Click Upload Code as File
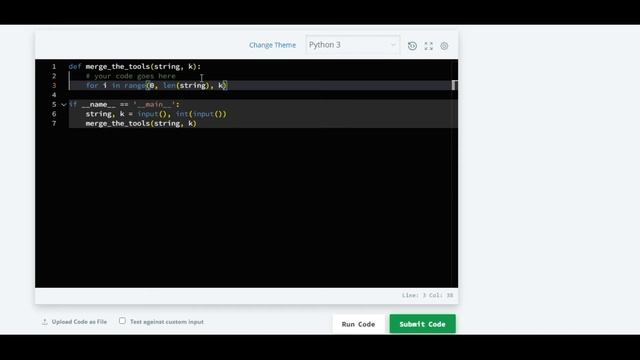The height and width of the screenshot is (360, 640). coord(79,322)
